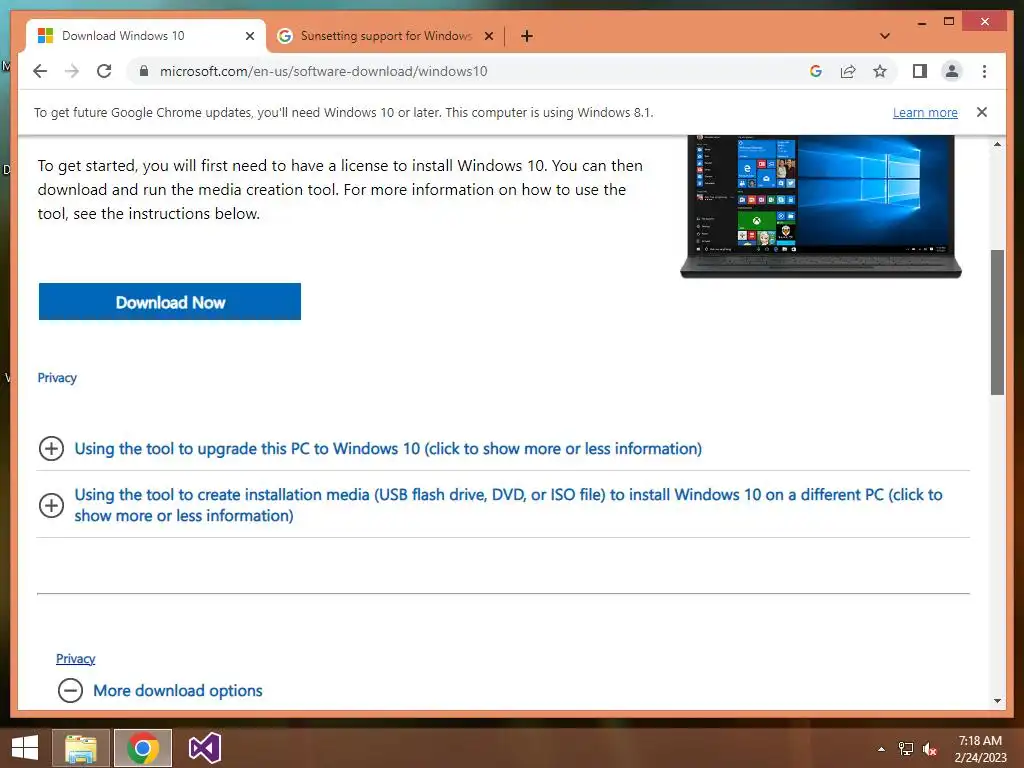
Task: Open the Chrome three-dot menu
Action: coord(984,71)
